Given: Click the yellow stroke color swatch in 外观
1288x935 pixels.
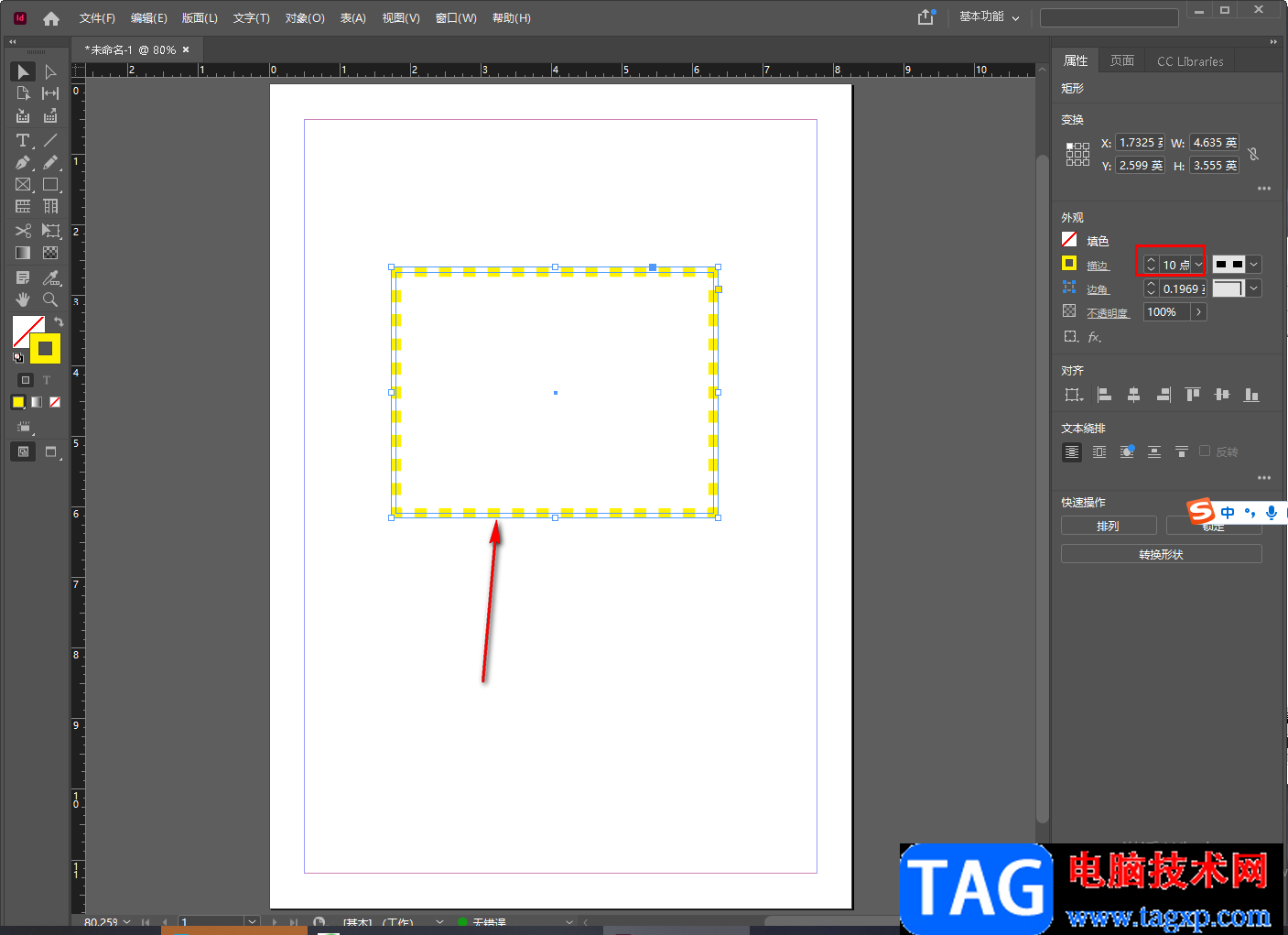Looking at the screenshot, I should (1068, 264).
